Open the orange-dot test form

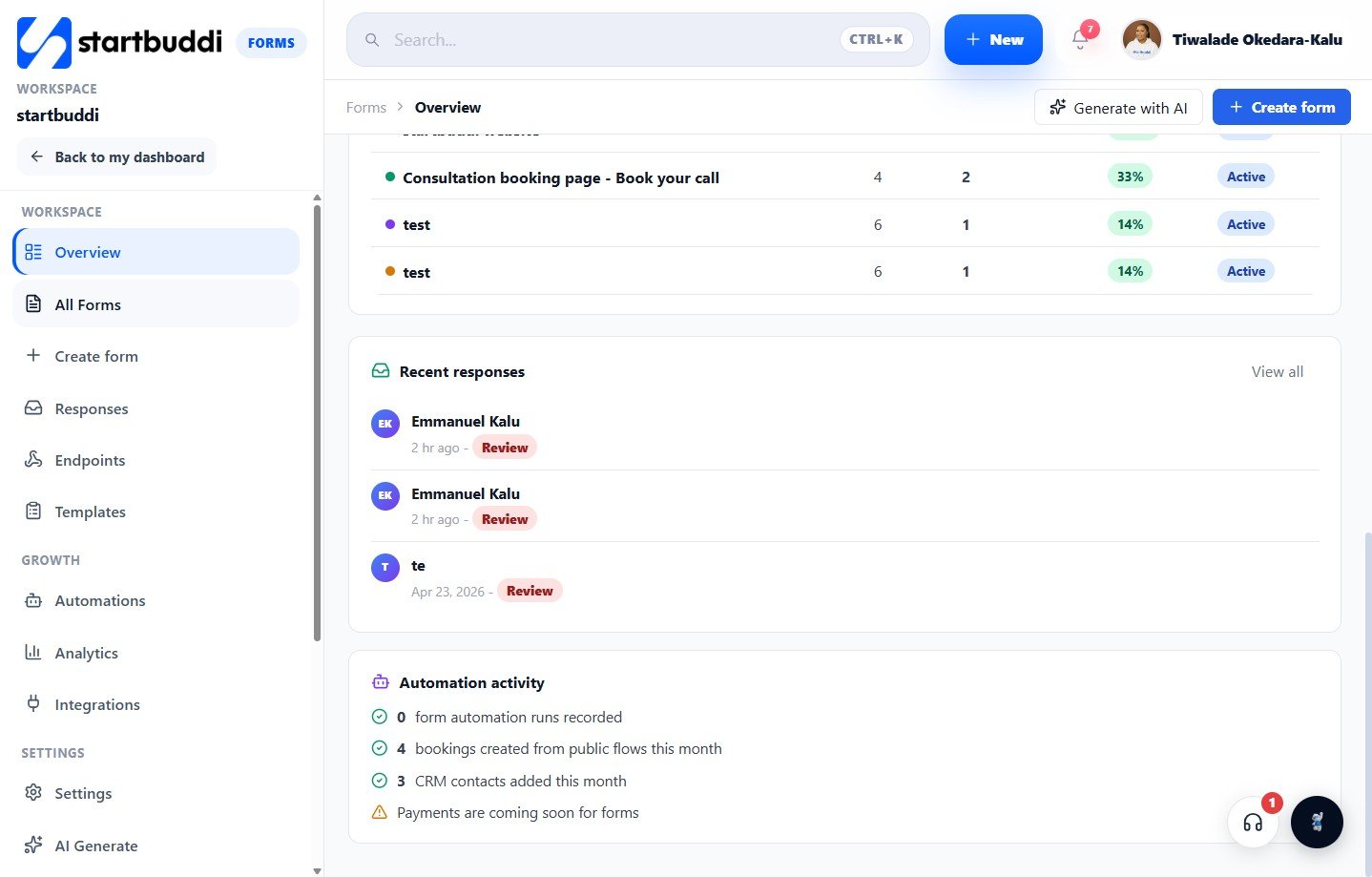(845, 271)
